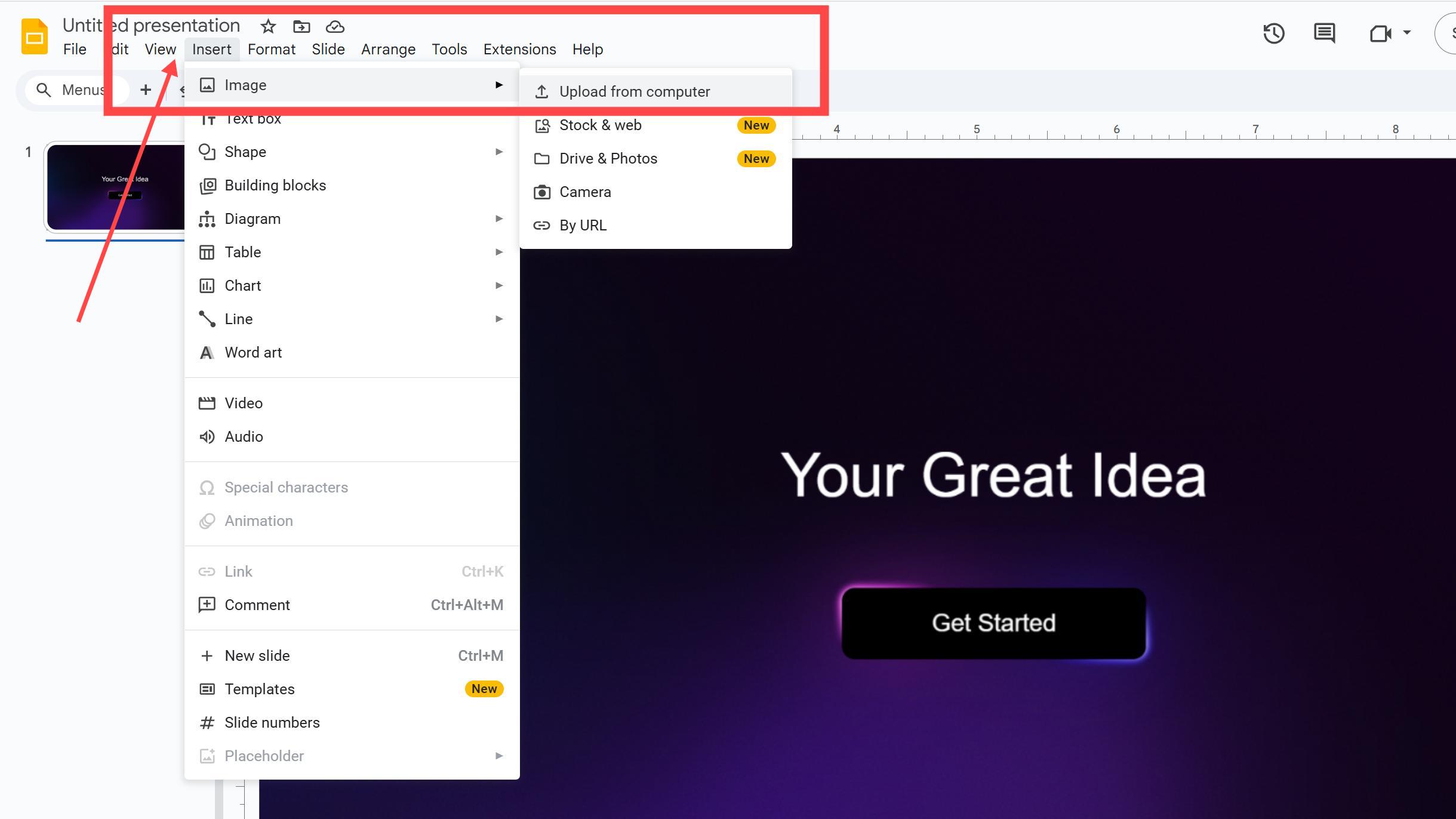
Task: Select Building blocks label
Action: [275, 185]
